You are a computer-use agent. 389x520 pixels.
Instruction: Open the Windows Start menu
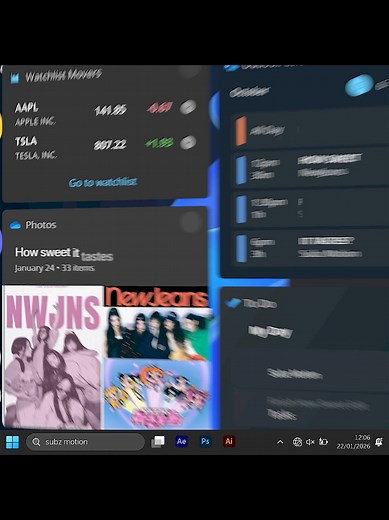point(12,442)
